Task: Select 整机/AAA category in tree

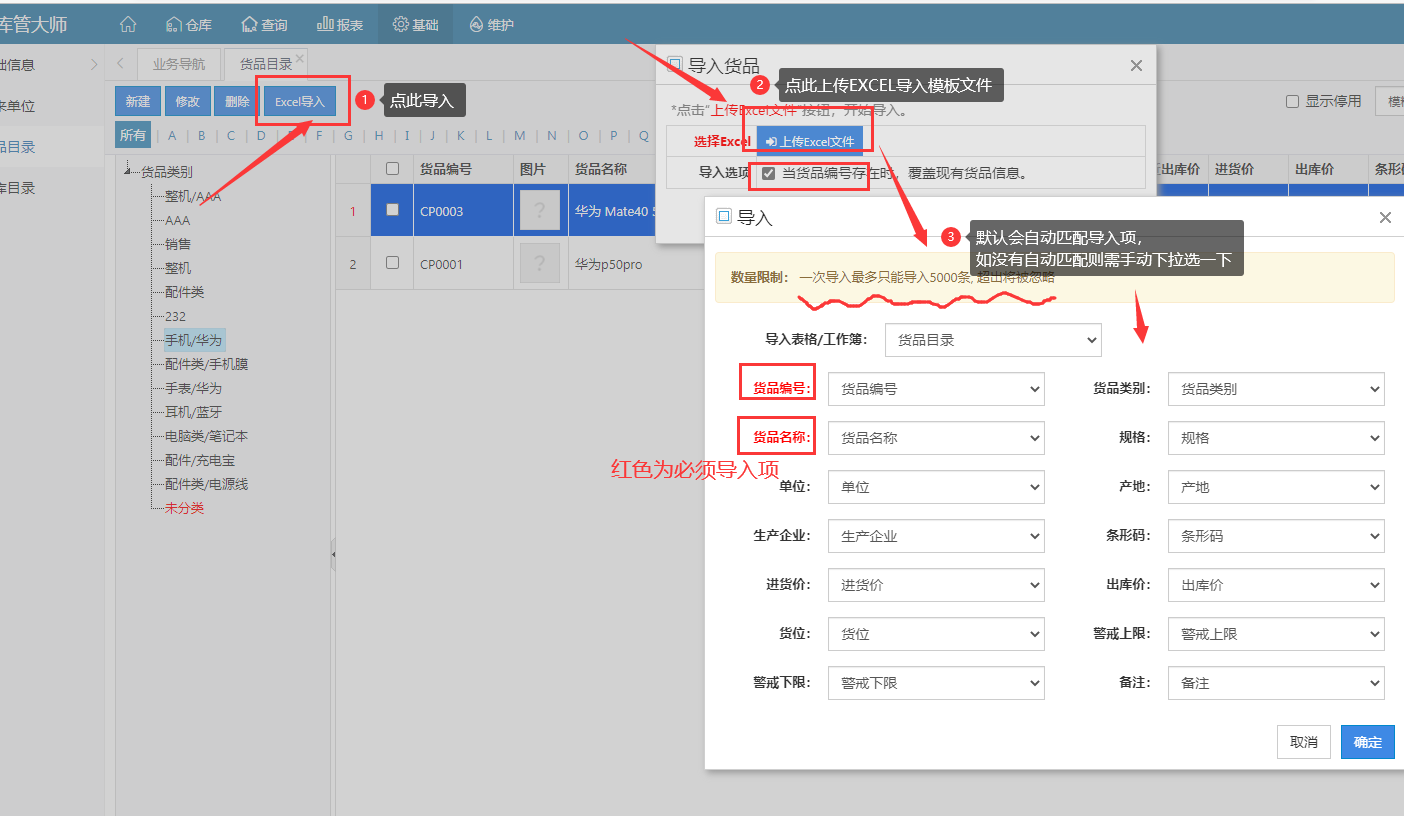Action: click(193, 196)
